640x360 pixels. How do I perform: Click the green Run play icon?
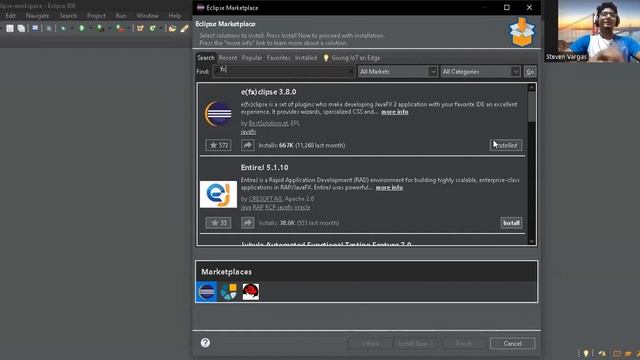pos(82,28)
